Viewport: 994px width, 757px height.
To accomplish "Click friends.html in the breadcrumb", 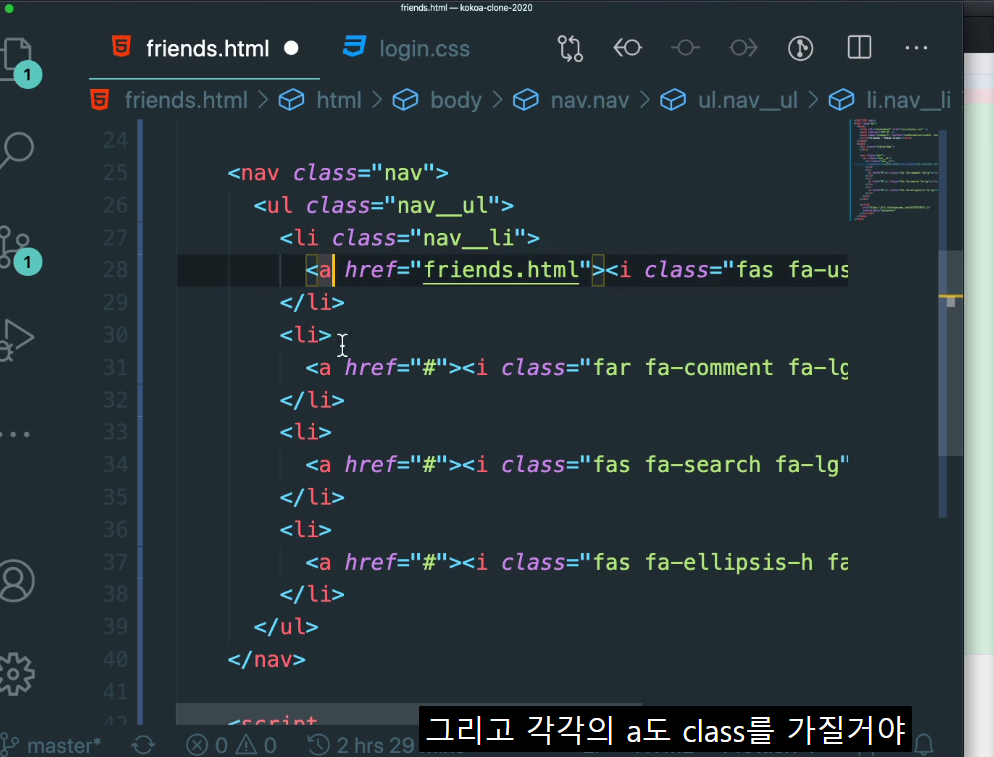I will (186, 100).
